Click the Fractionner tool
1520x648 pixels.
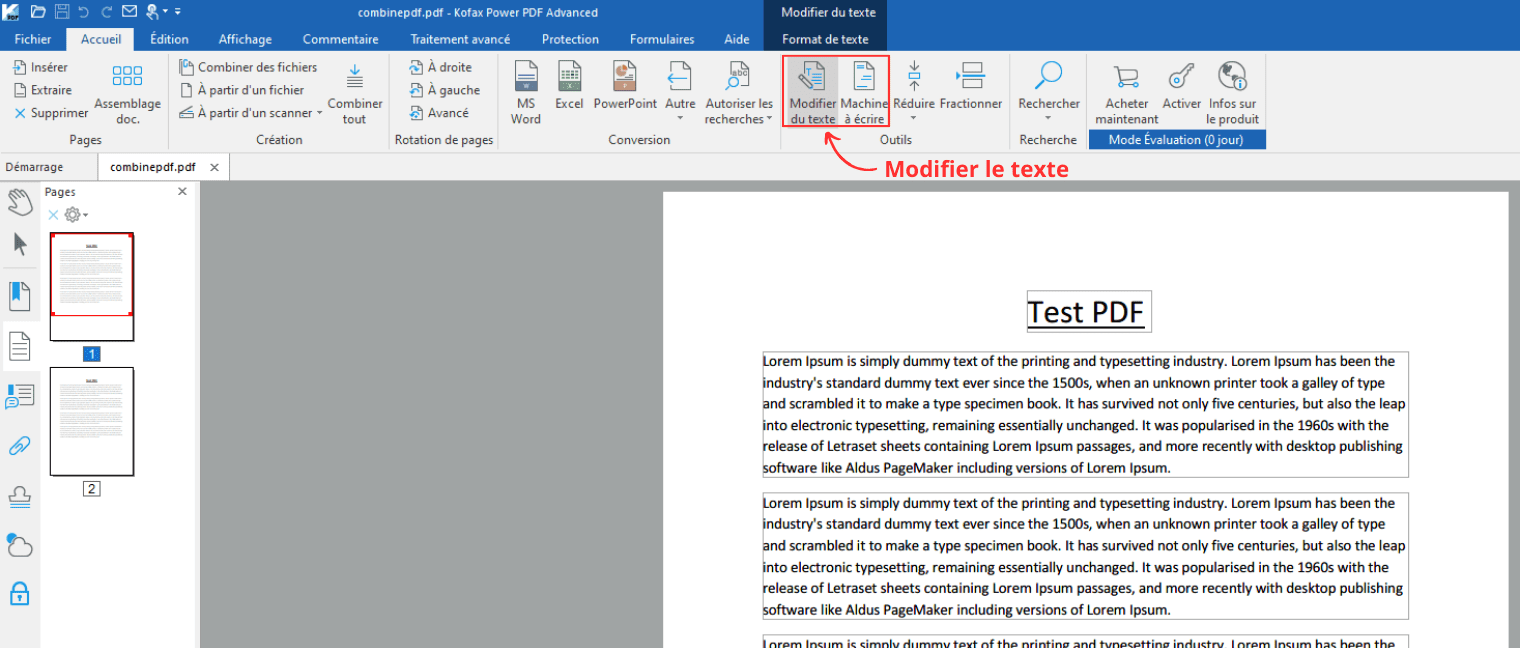(x=971, y=87)
